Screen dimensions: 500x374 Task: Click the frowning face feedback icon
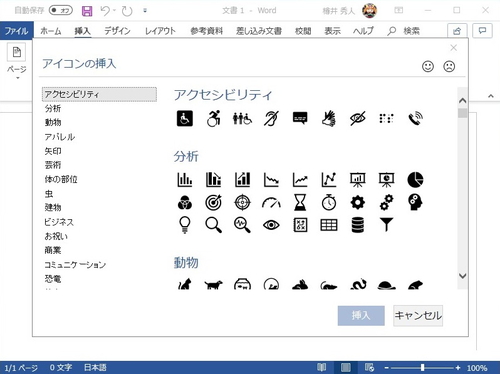449,66
